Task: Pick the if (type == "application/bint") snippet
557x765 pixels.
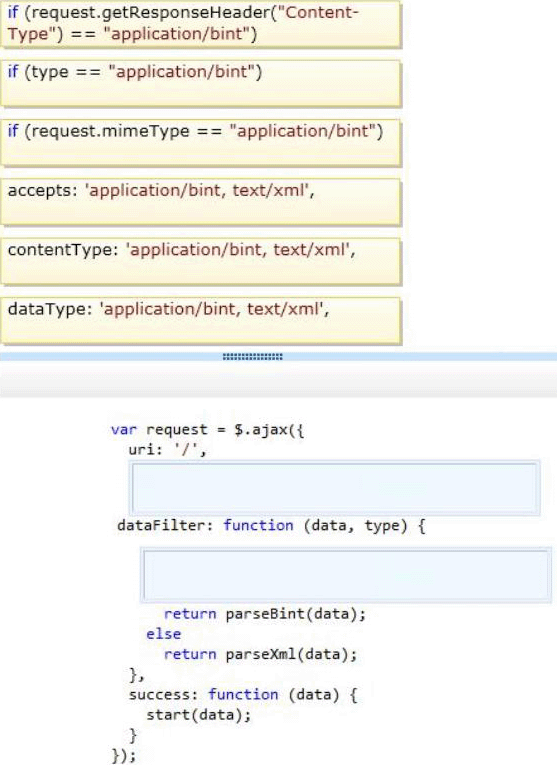Action: pyautogui.click(x=201, y=83)
